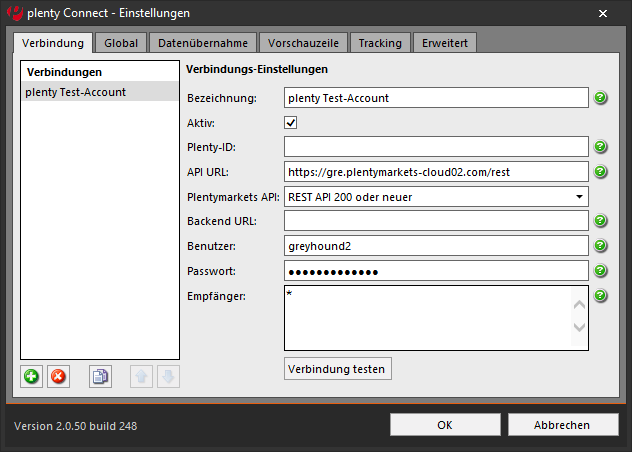
Task: Select plenty Test-Account in connections list
Action: pyautogui.click(x=100, y=92)
